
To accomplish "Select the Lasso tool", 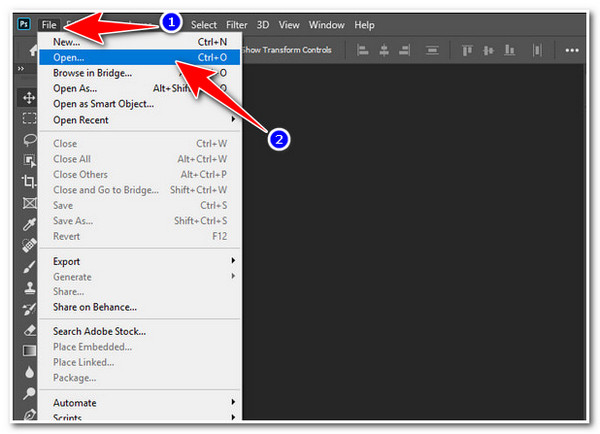I will (x=29, y=140).
